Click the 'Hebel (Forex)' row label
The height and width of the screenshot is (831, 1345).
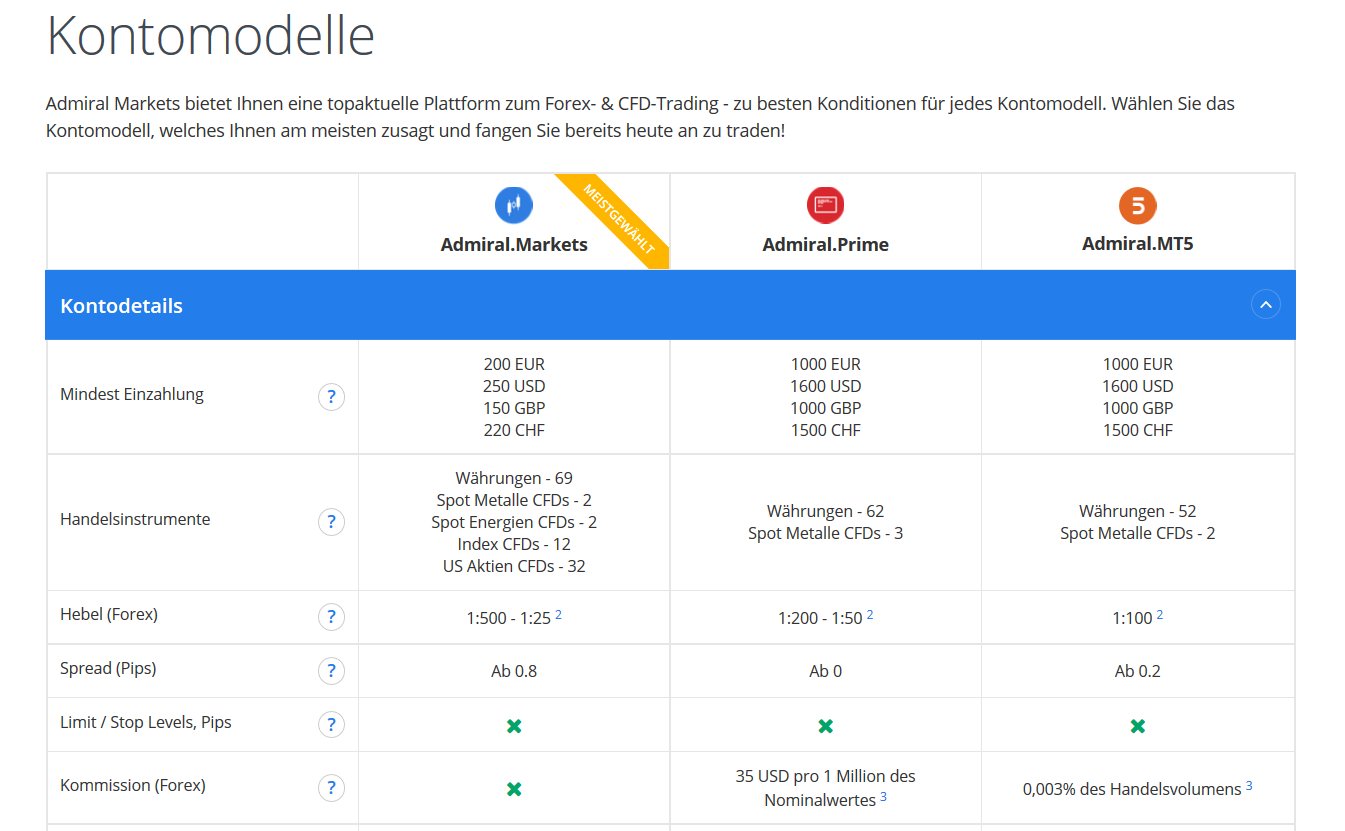click(109, 614)
